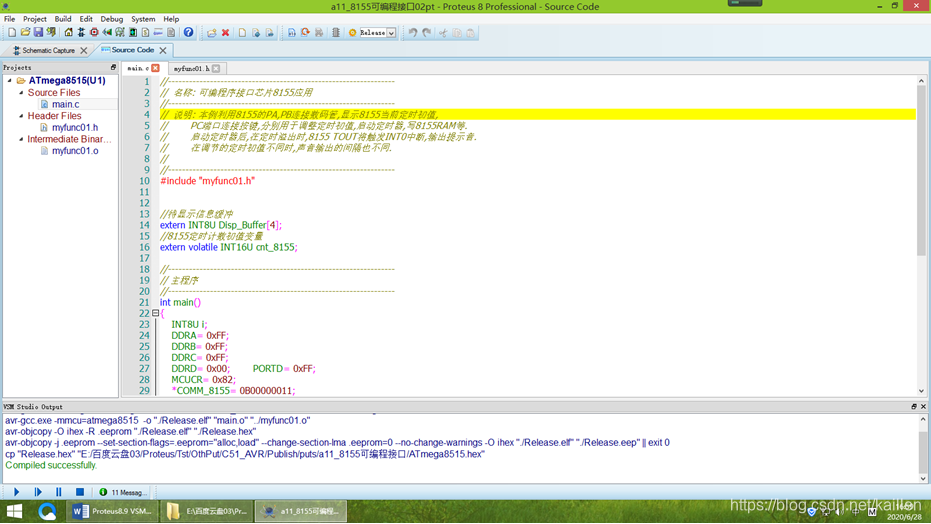This screenshot has height=524, width=931.
Task: Open the System menu
Action: [x=143, y=19]
